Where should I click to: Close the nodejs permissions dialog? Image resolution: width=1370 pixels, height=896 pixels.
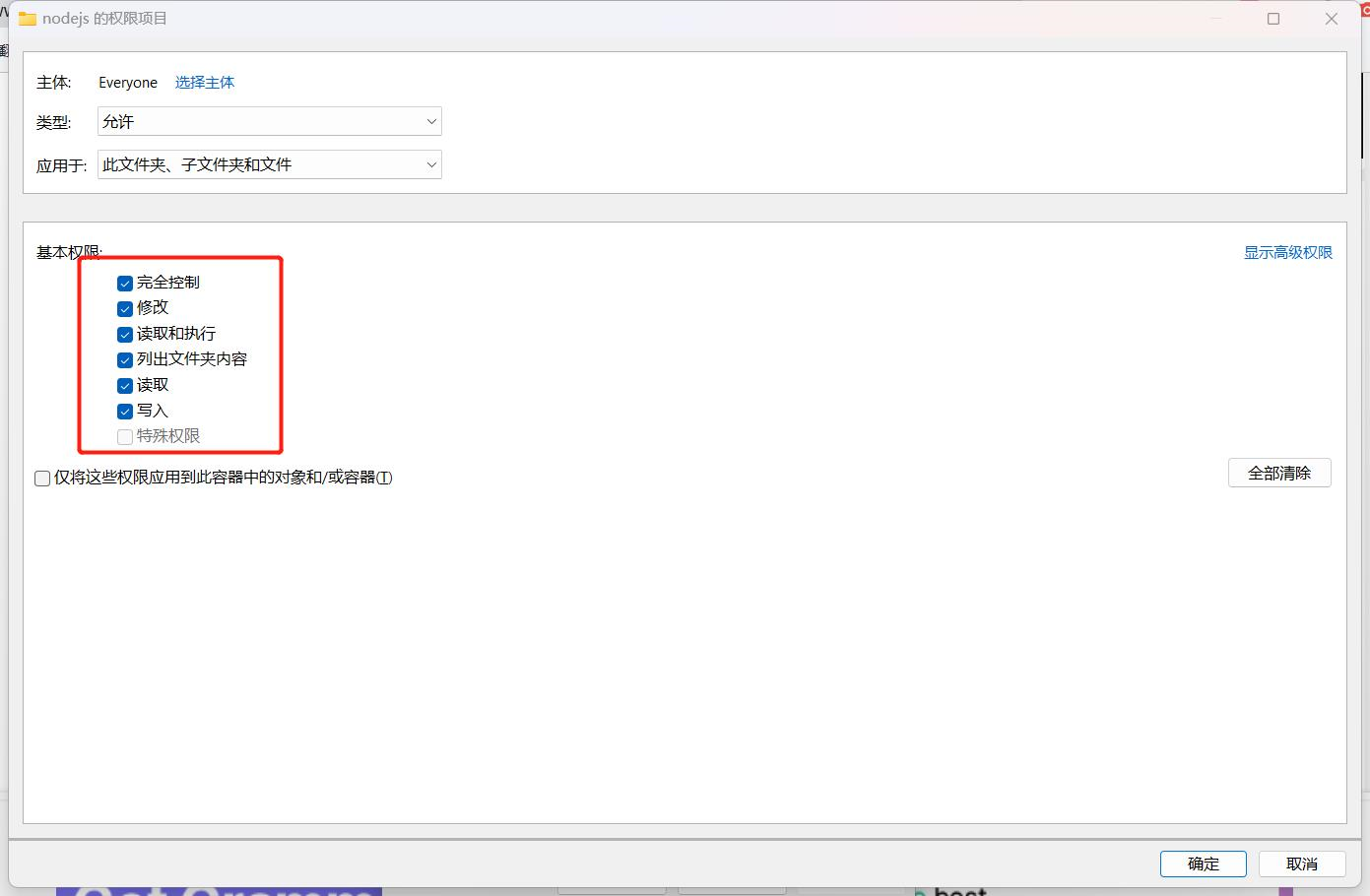pyautogui.click(x=1332, y=19)
